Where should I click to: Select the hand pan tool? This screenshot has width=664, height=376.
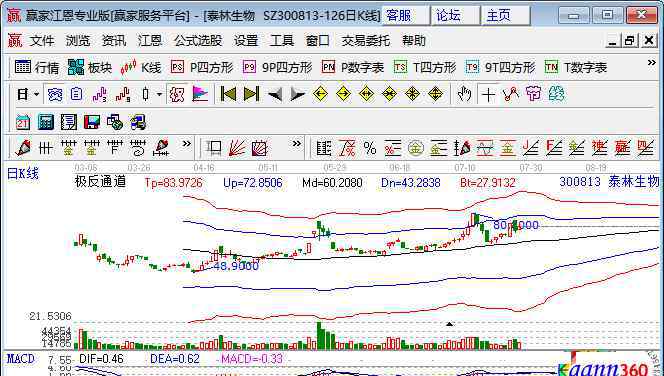click(465, 94)
